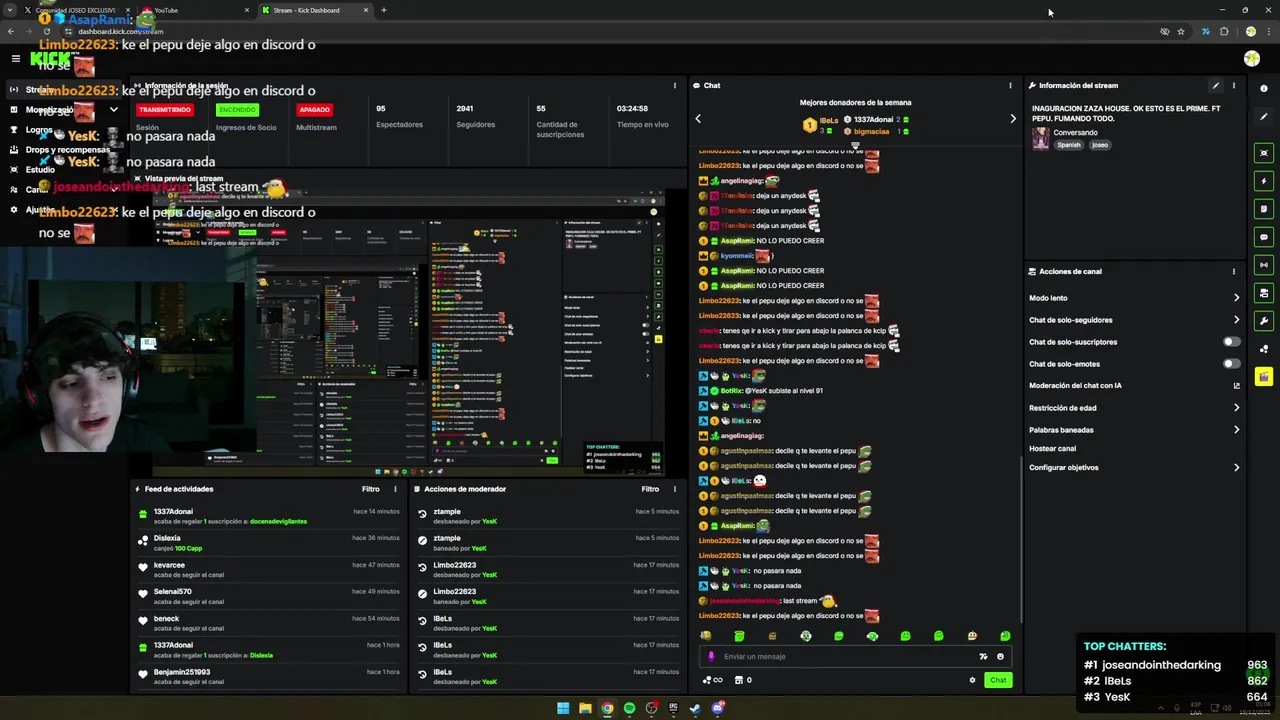
Task: Click the Kick logo in the header
Action: 50,59
